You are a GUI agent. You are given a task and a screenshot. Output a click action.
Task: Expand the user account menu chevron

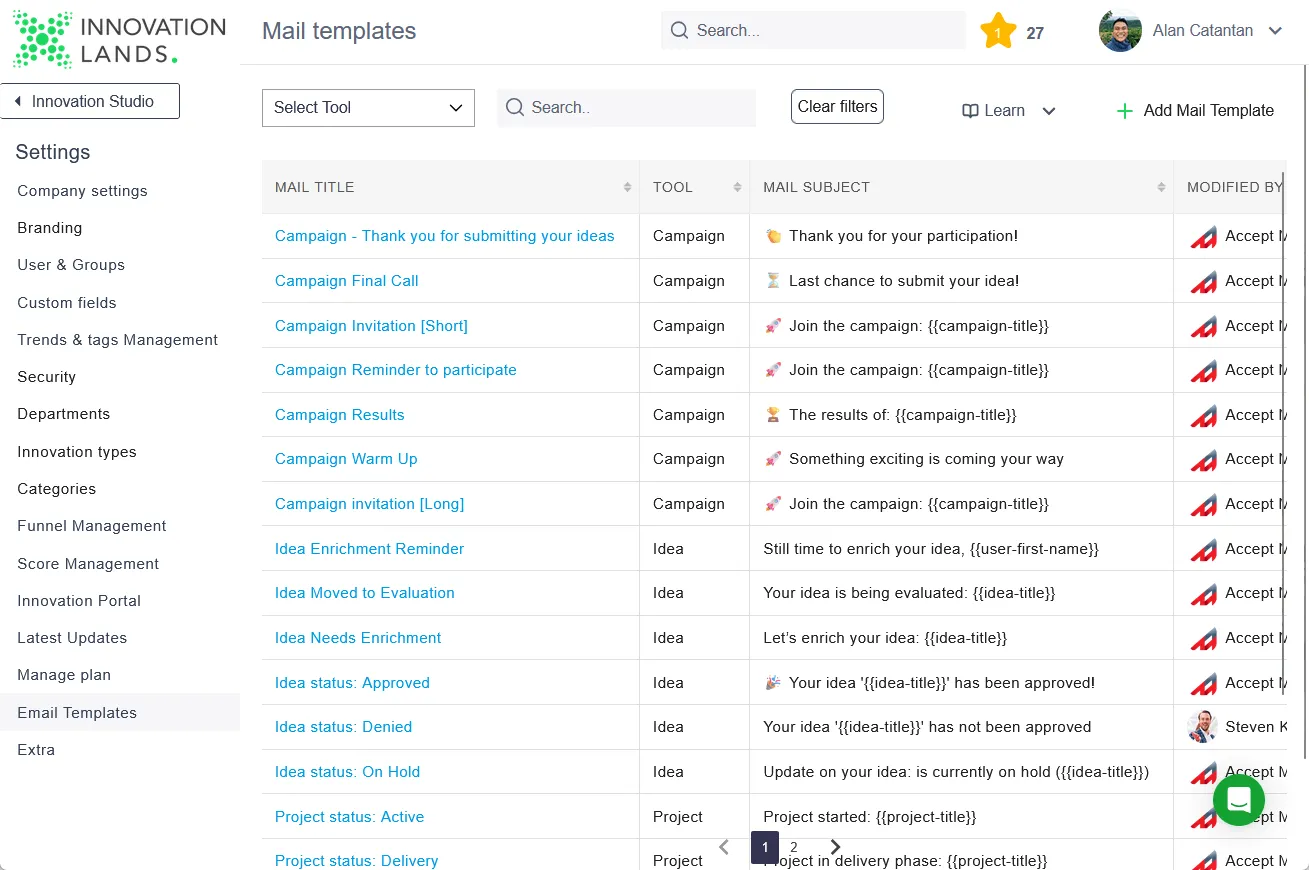(x=1275, y=31)
